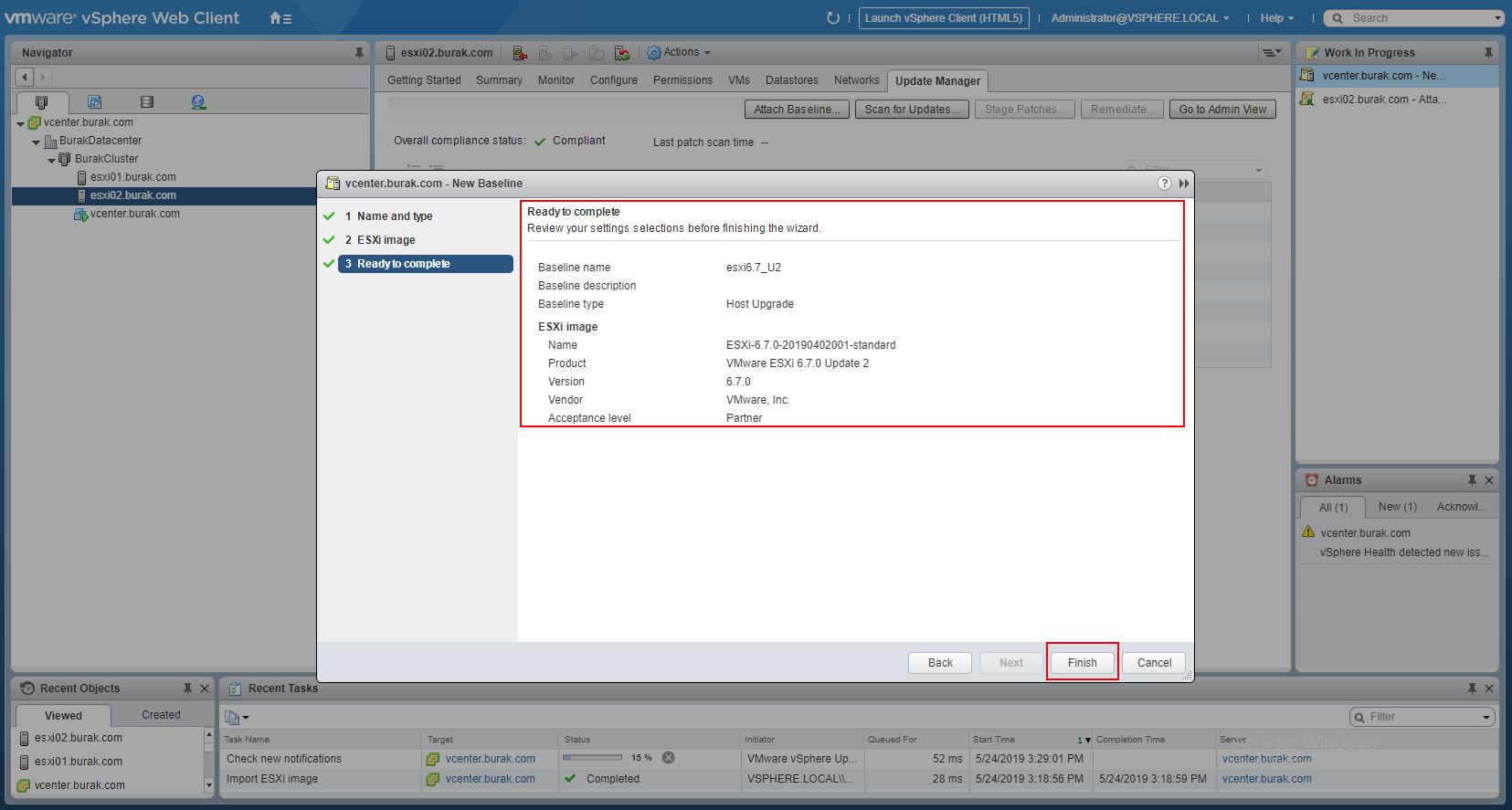Expand the Recent Tasks filter dropdown
The height and width of the screenshot is (810, 1512).
coord(1486,718)
